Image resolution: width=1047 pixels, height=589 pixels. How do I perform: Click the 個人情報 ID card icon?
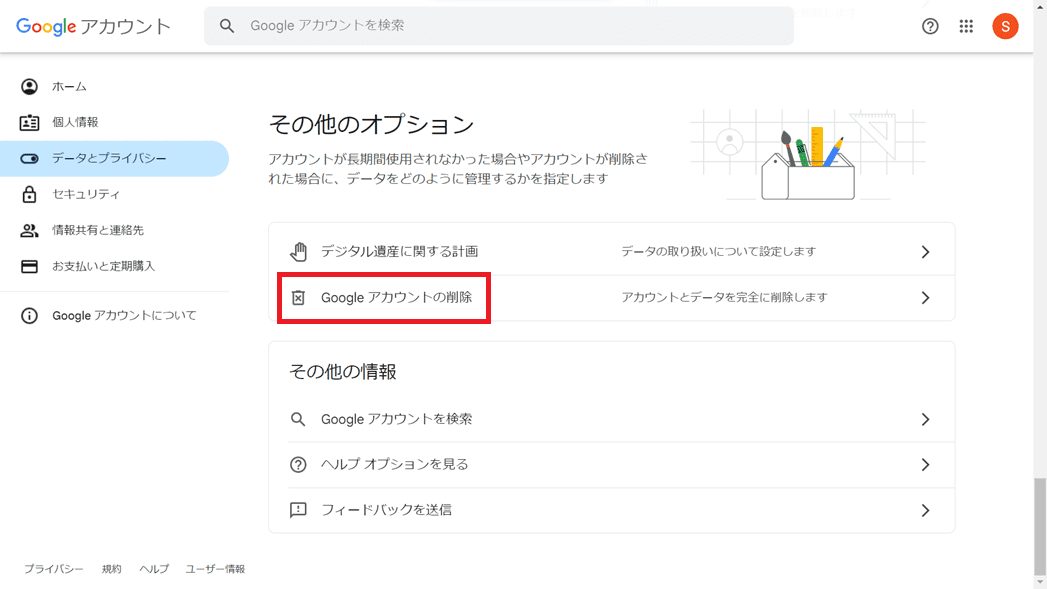pyautogui.click(x=29, y=122)
